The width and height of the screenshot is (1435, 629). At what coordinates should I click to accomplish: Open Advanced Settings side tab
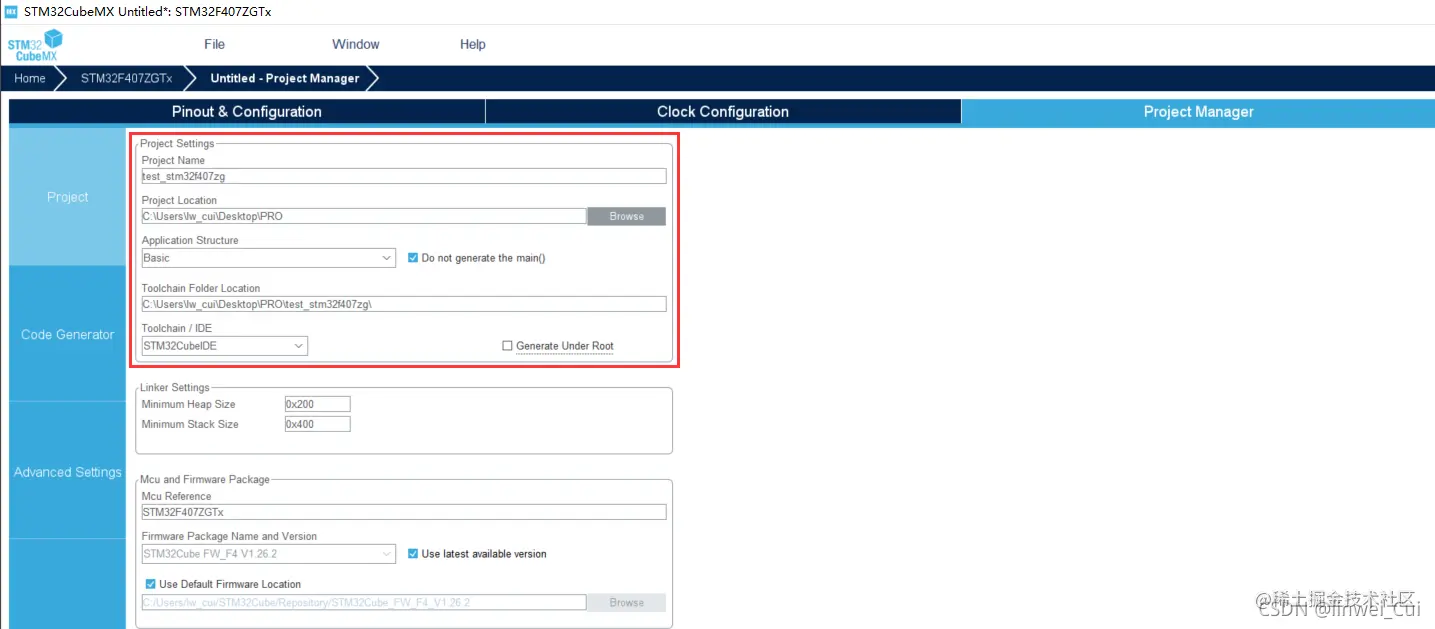click(x=68, y=472)
